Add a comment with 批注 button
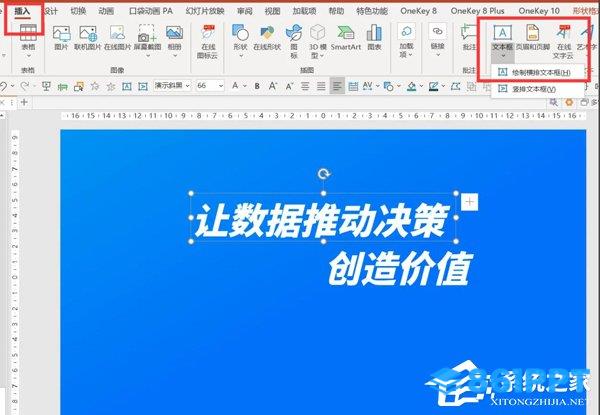 (x=469, y=37)
